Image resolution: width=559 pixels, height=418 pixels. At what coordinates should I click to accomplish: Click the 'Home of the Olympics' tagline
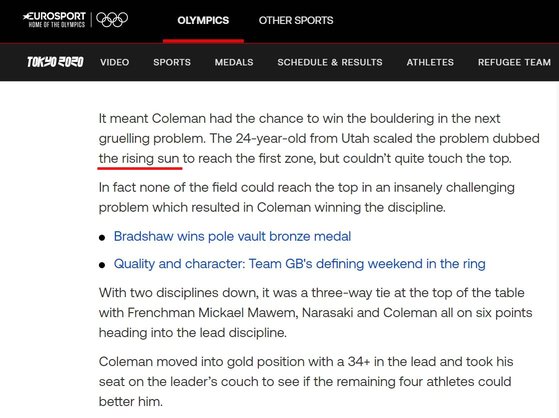57,25
